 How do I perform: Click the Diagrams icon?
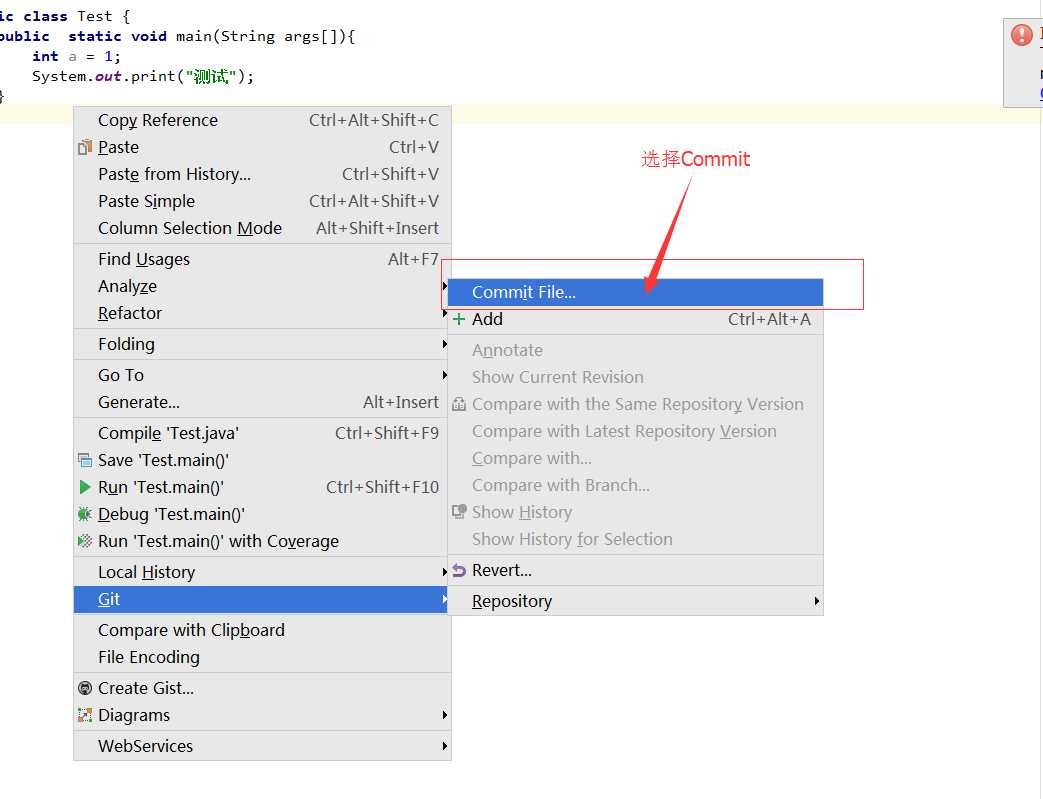(x=84, y=715)
